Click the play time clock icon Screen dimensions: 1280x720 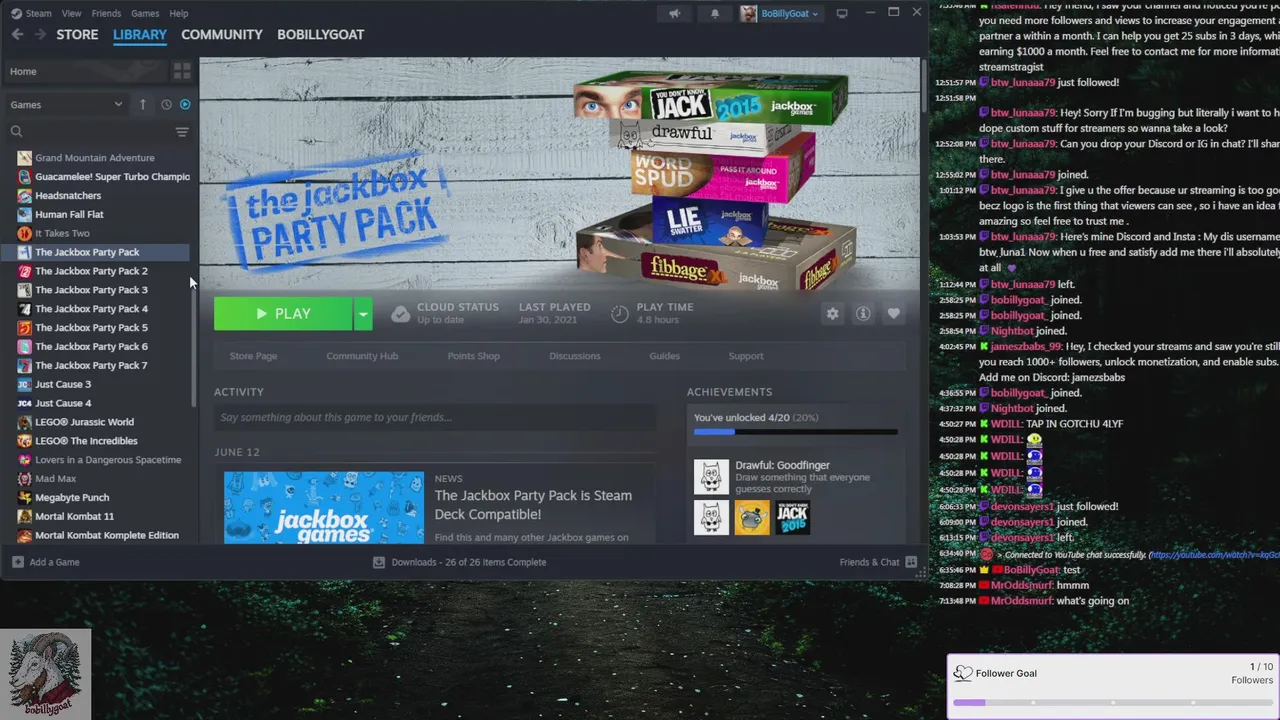coord(620,314)
